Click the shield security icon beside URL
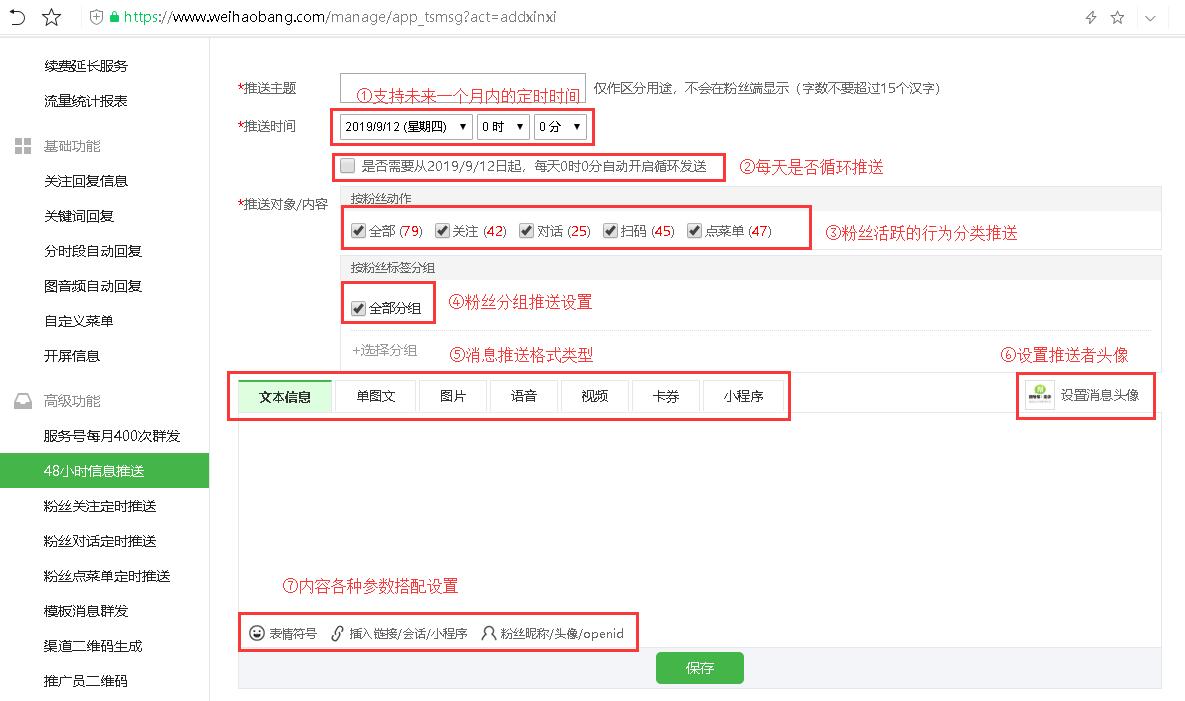The height and width of the screenshot is (701, 1185). (x=96, y=17)
